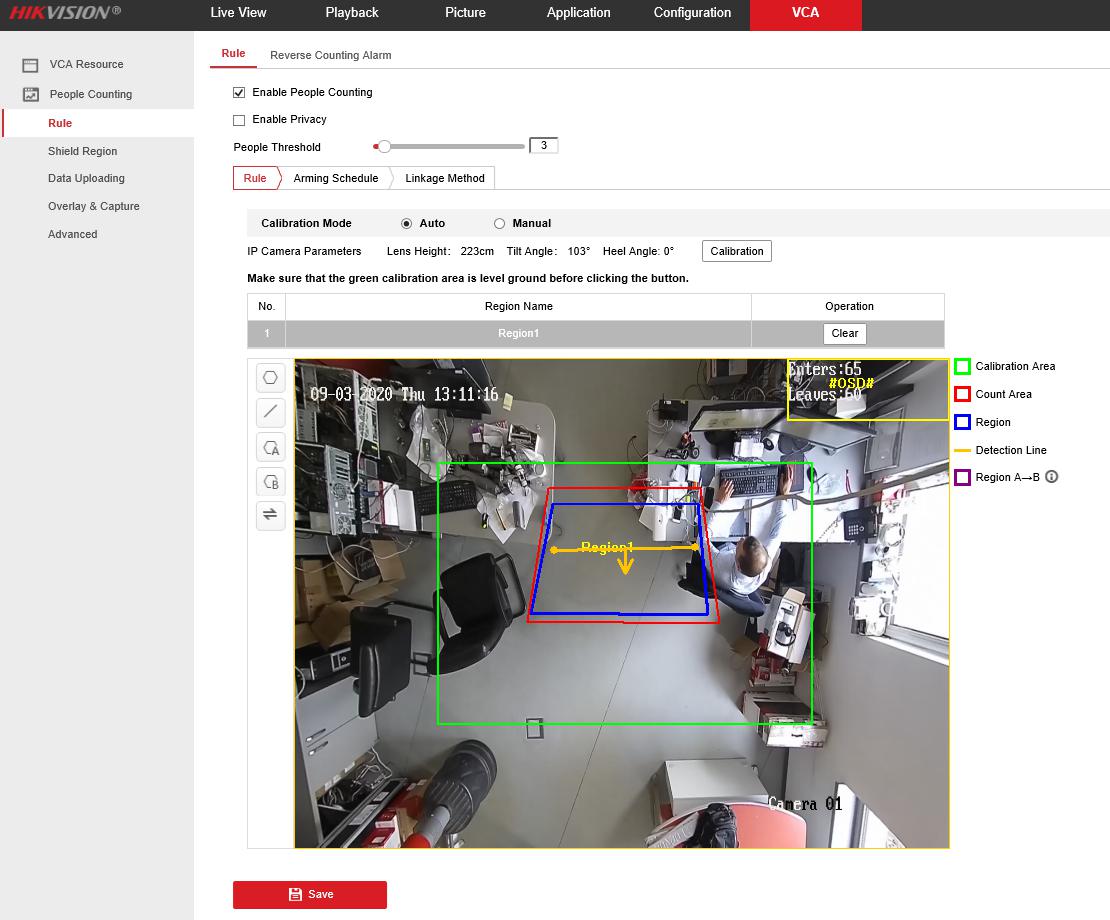Click the People Counting sidebar icon
This screenshot has height=920, width=1110.
(31, 95)
